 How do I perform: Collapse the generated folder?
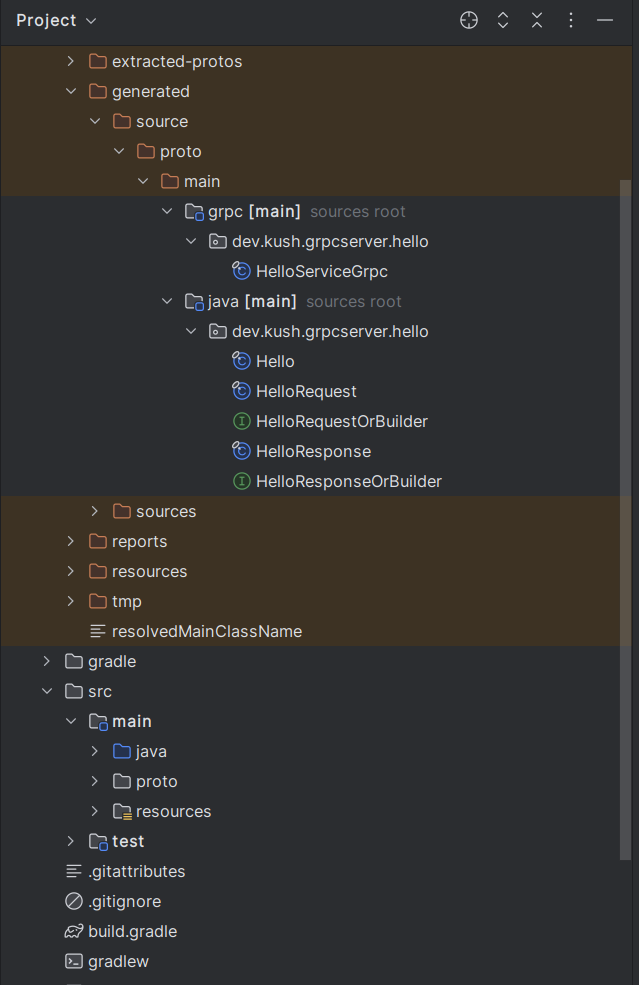tap(70, 91)
